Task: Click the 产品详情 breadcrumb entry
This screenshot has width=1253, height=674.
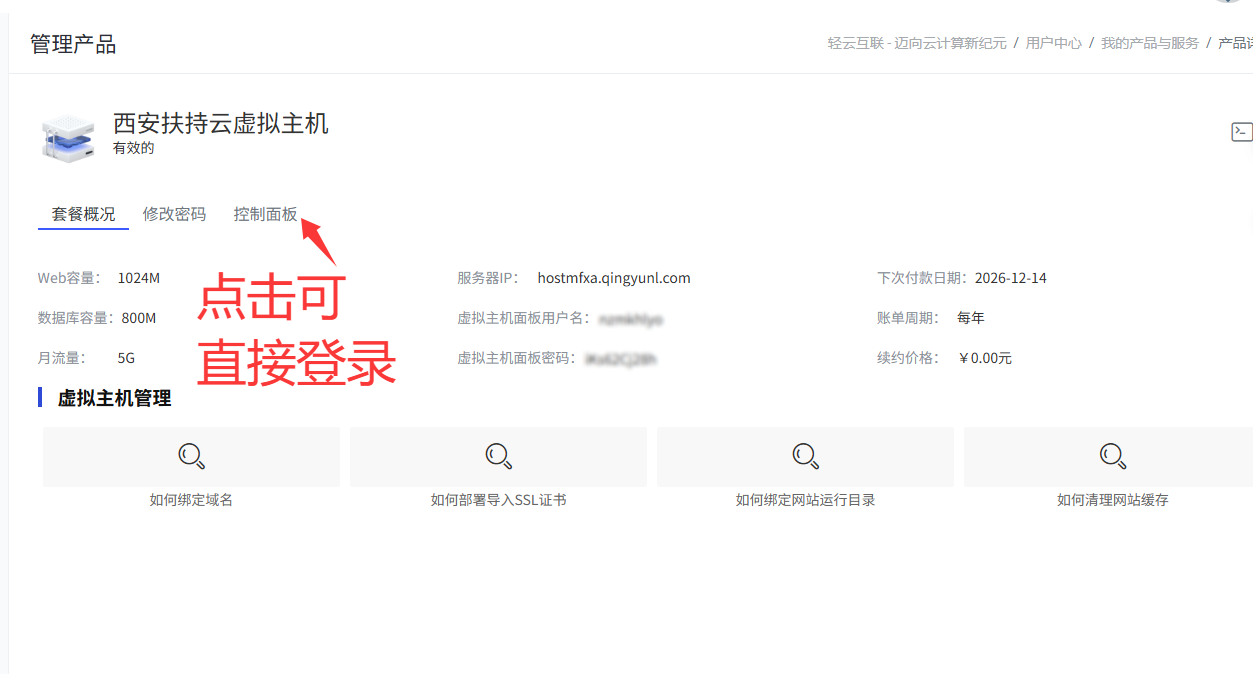Action: [1236, 43]
